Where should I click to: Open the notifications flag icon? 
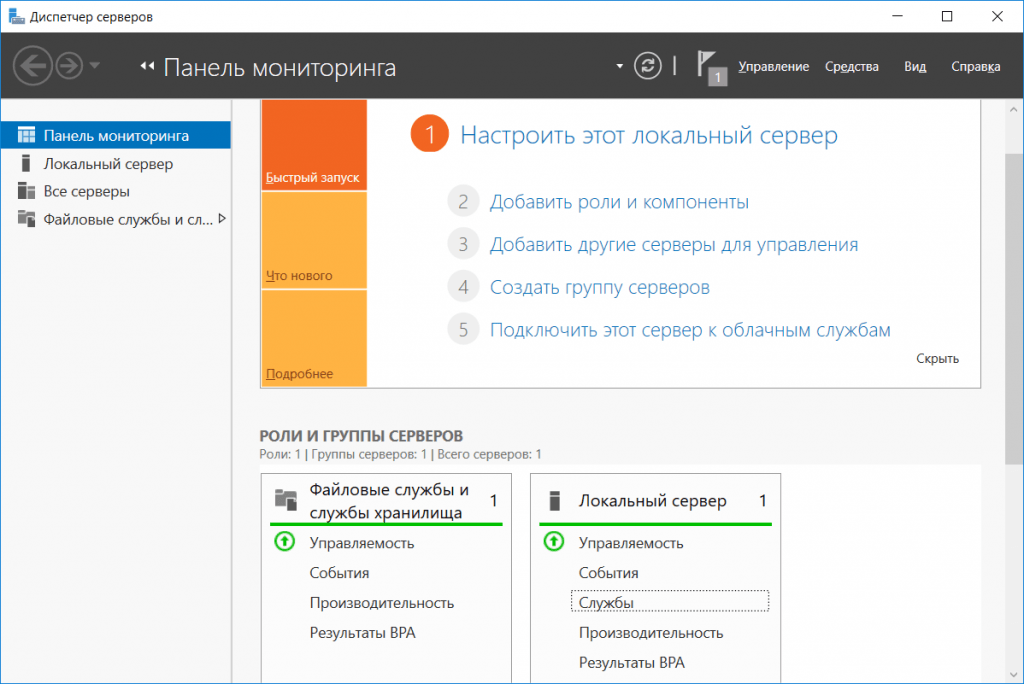(711, 67)
